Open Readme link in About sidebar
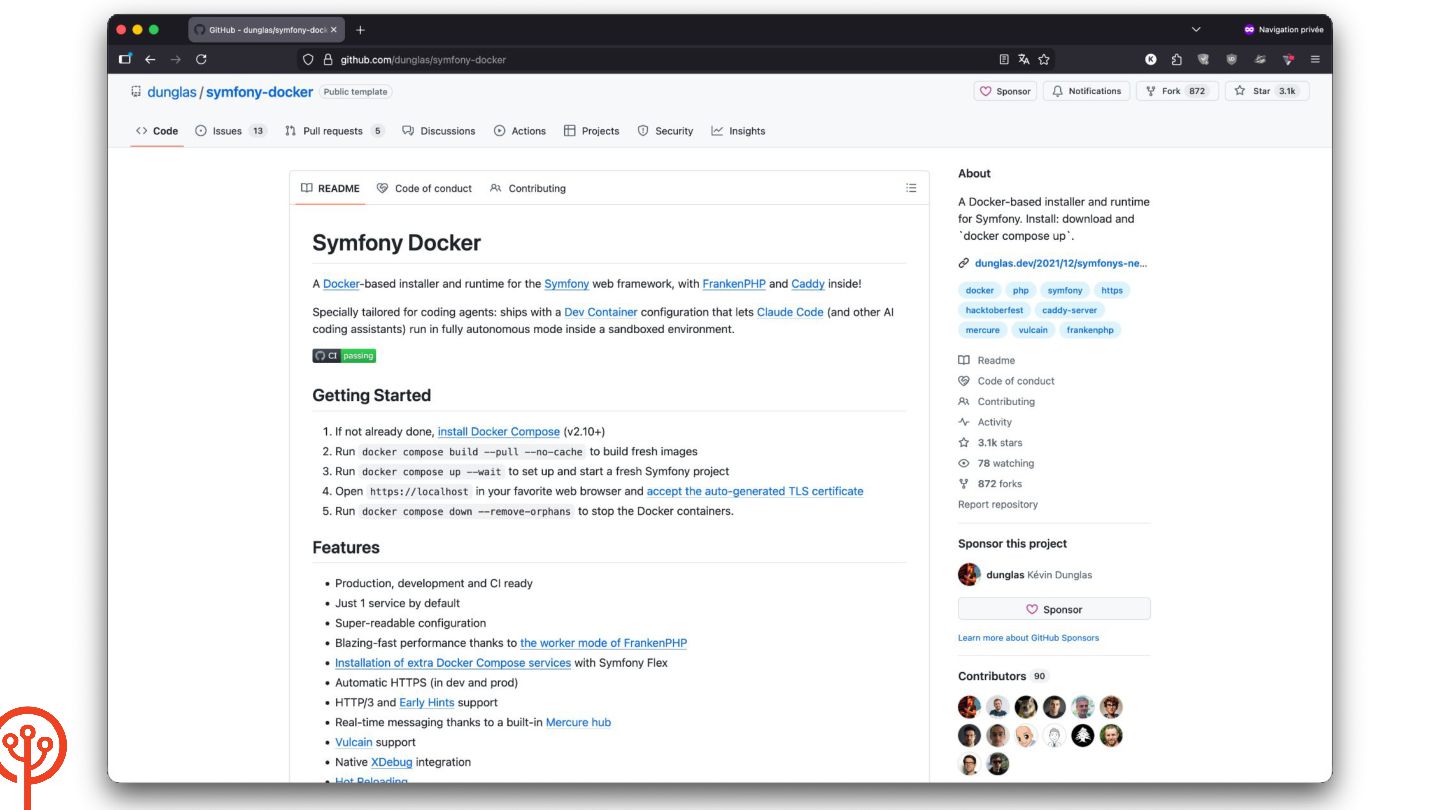The width and height of the screenshot is (1440, 810). point(987,360)
